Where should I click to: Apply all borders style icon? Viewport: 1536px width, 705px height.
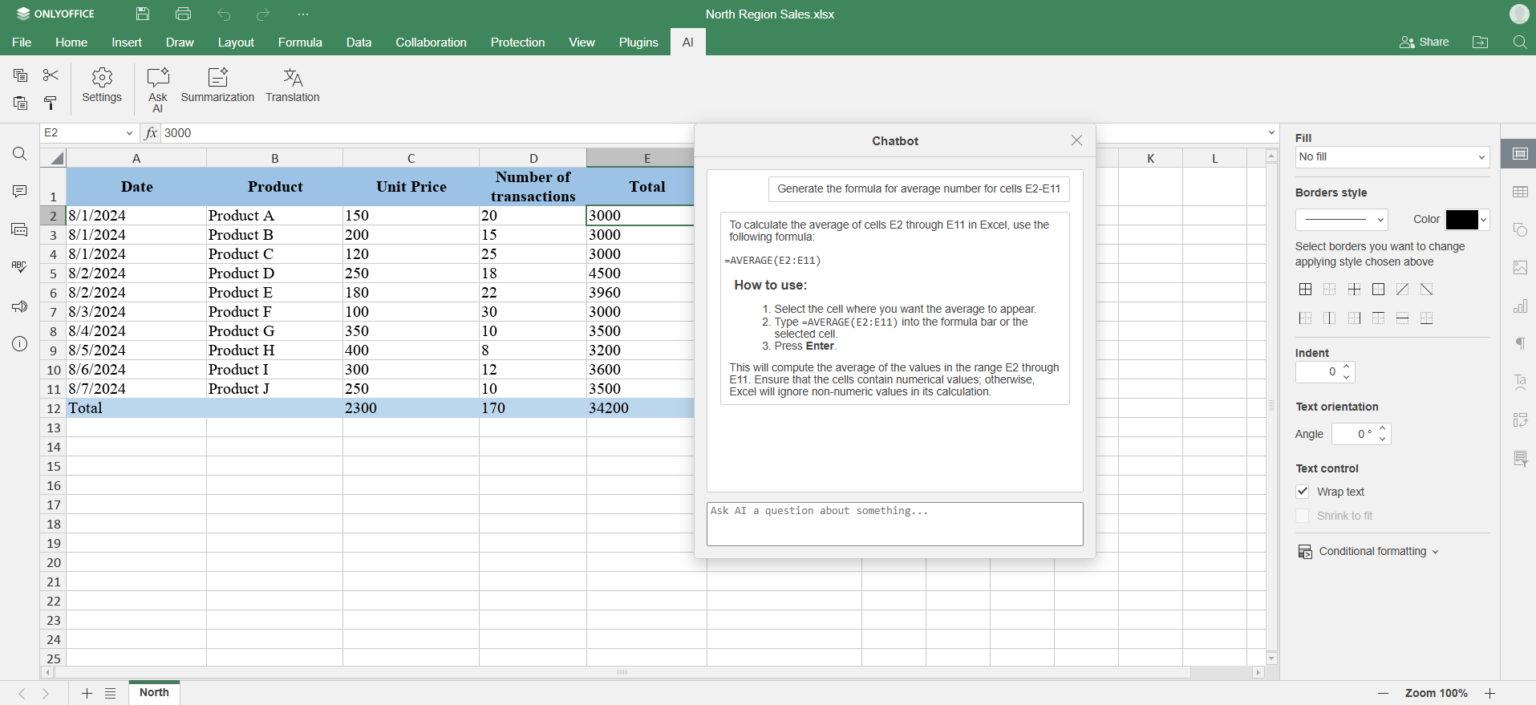tap(1305, 289)
